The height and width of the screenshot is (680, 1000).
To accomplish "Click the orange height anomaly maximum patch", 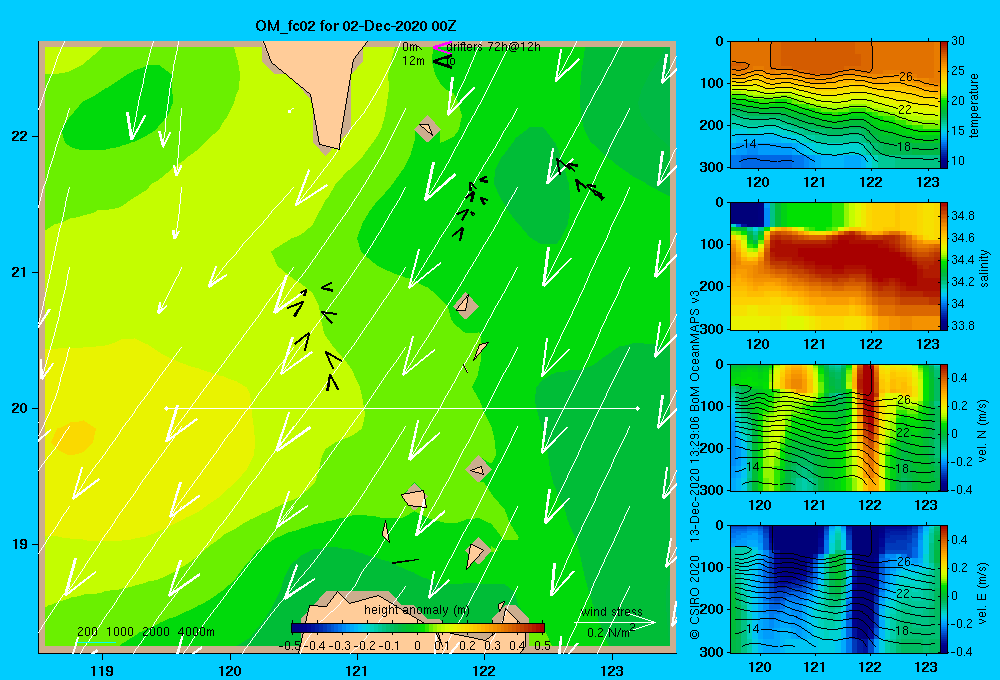I will 74,438.
